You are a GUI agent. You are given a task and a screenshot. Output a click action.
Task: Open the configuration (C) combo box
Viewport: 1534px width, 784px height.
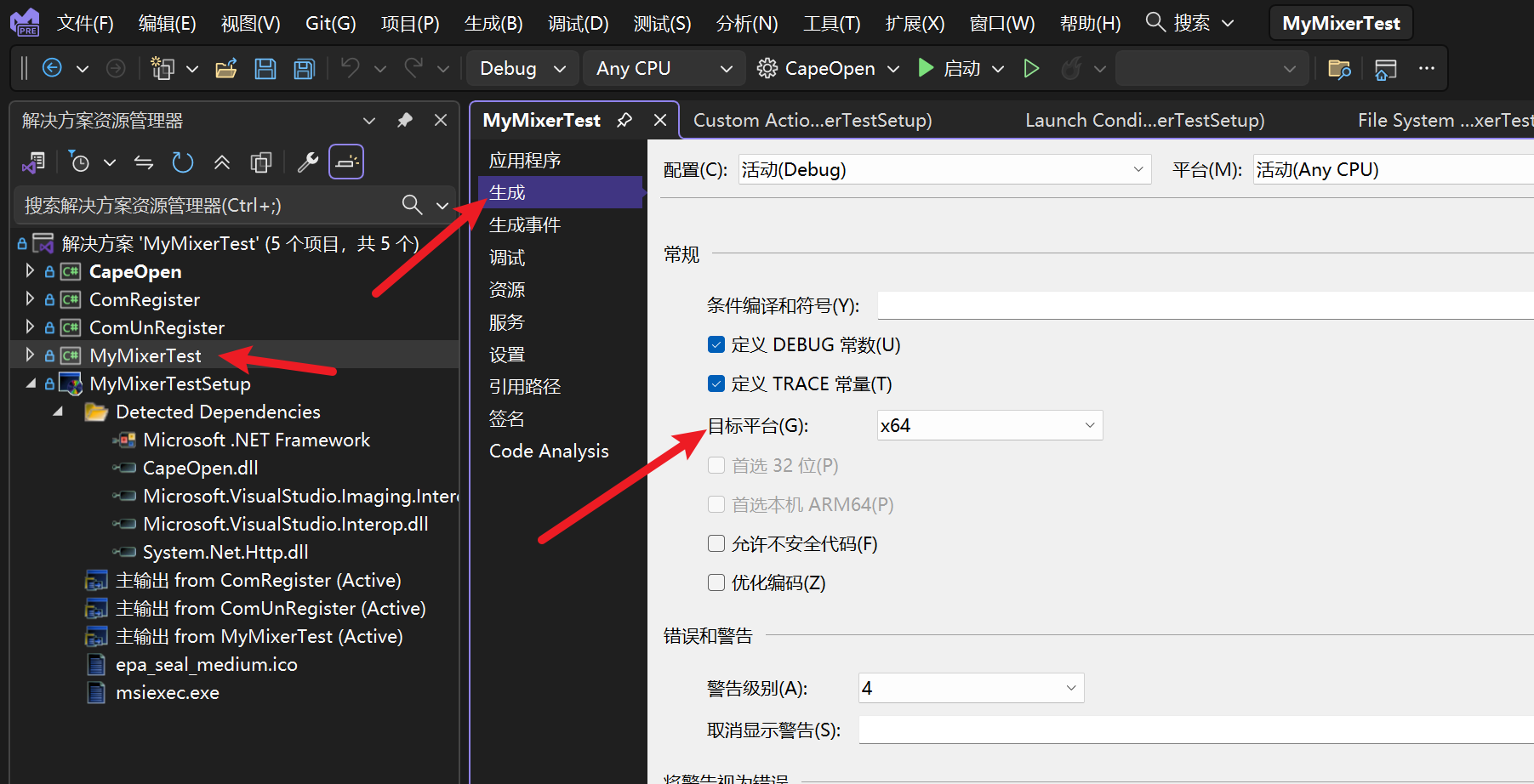point(944,169)
